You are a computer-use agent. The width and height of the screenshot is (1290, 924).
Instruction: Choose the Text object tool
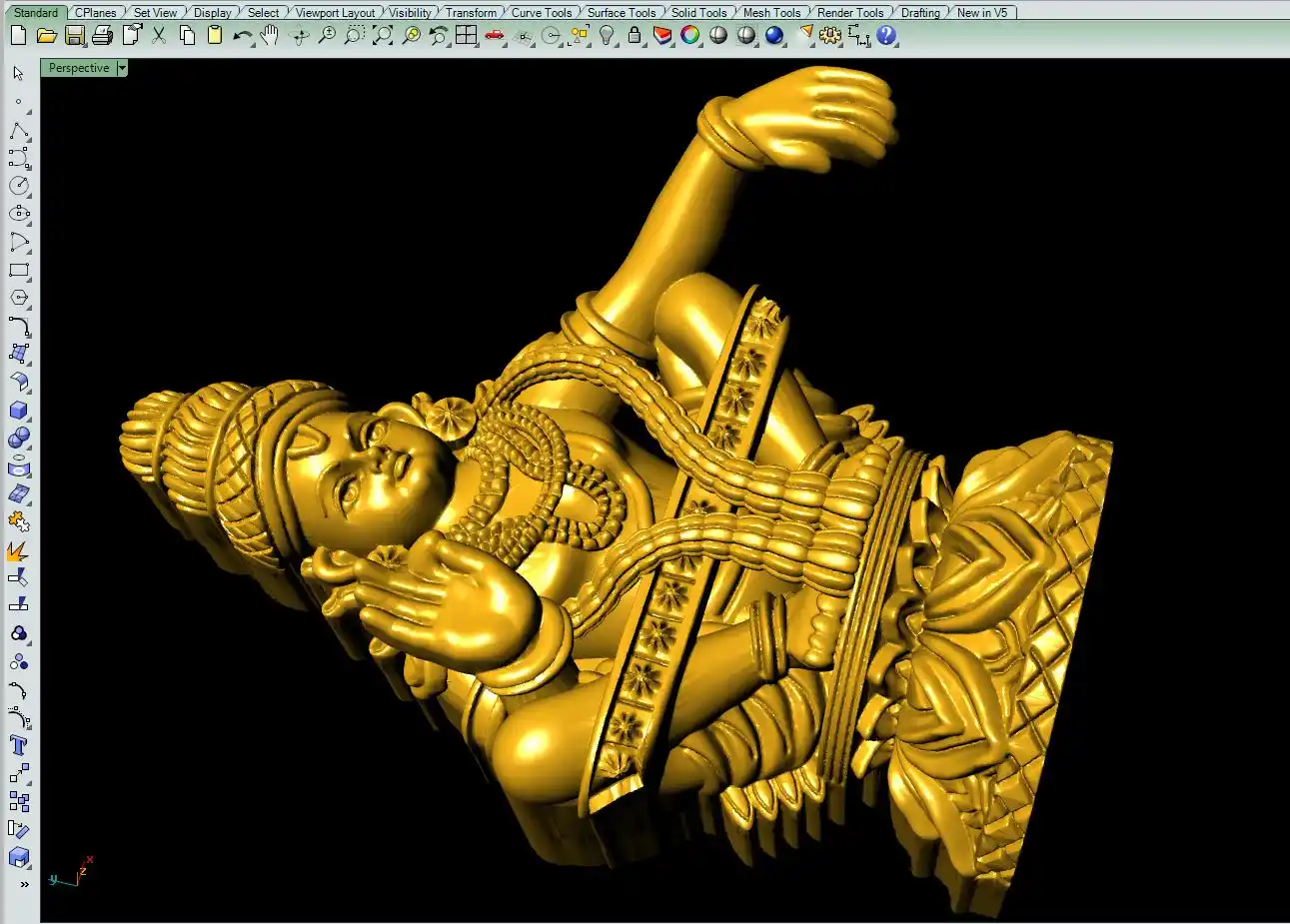tap(19, 745)
